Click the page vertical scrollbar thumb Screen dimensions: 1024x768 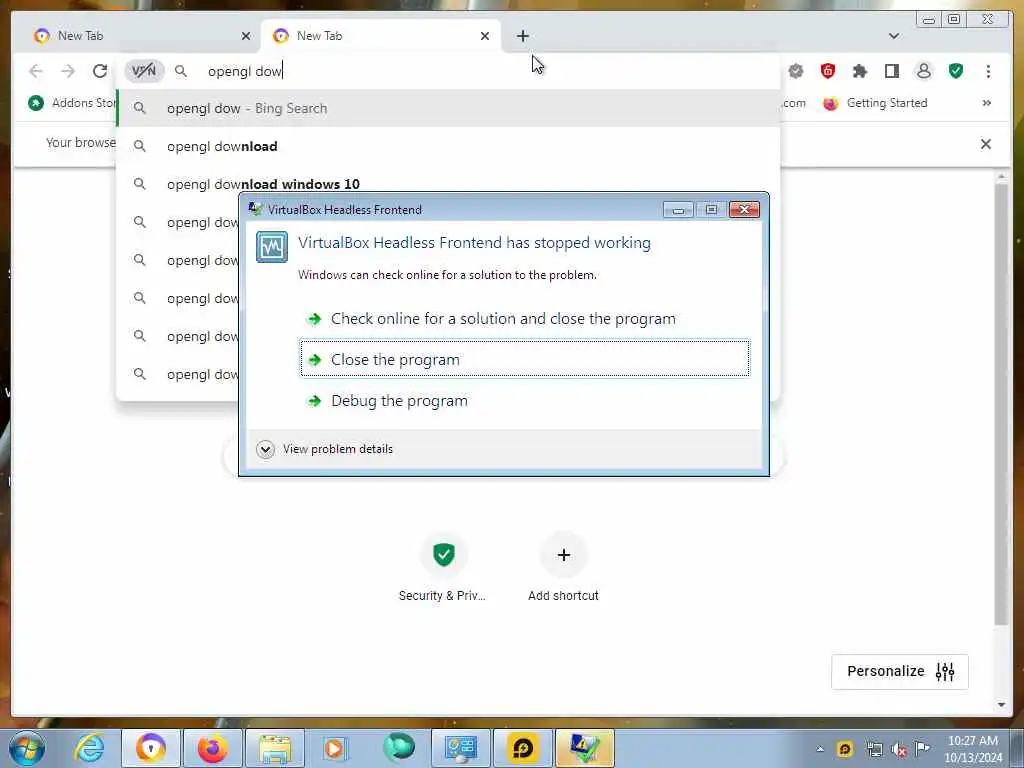tap(1000, 404)
